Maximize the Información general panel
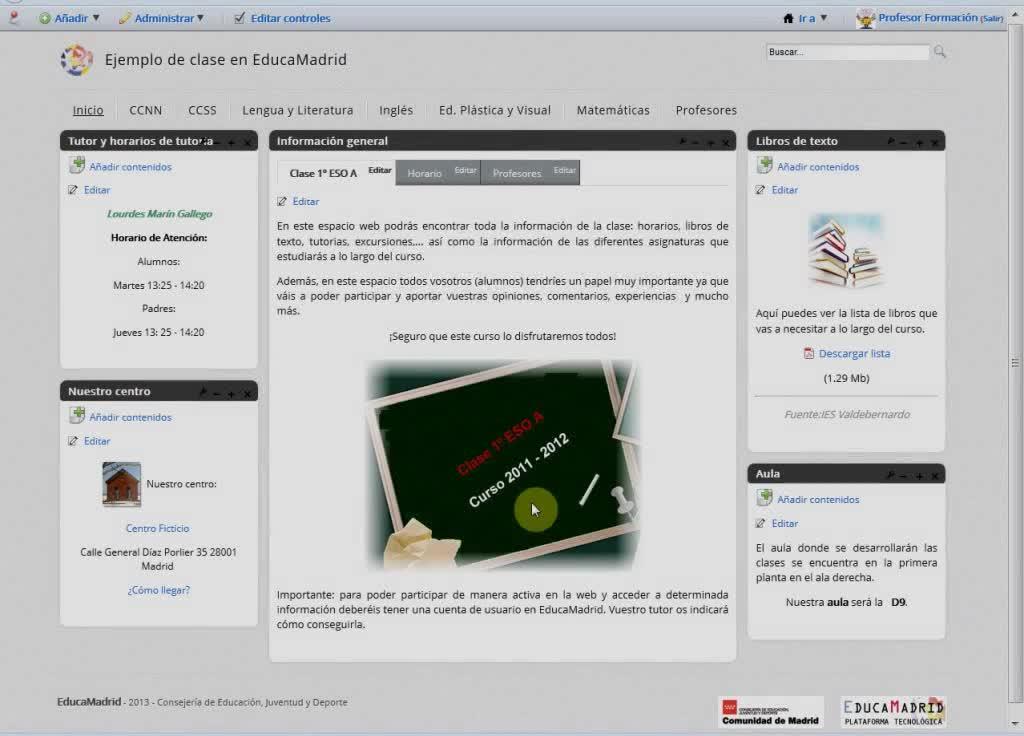The width and height of the screenshot is (1024, 736). pos(711,142)
